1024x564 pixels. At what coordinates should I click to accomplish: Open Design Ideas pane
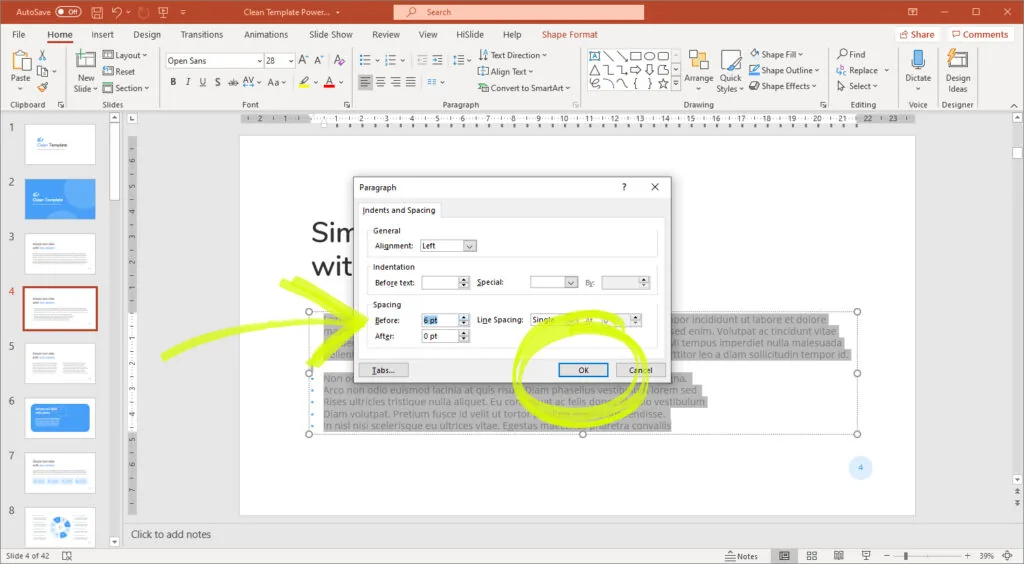click(957, 72)
